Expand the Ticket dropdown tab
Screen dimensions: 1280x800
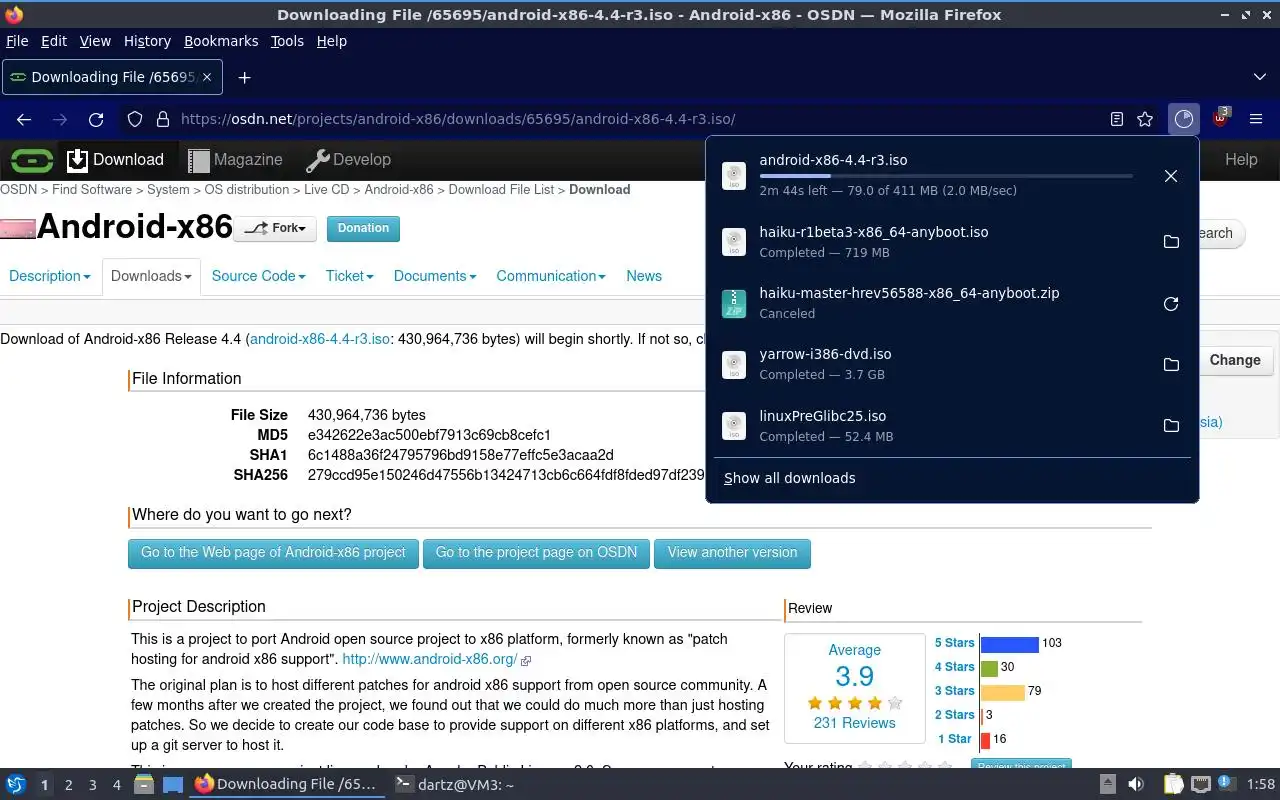point(349,276)
